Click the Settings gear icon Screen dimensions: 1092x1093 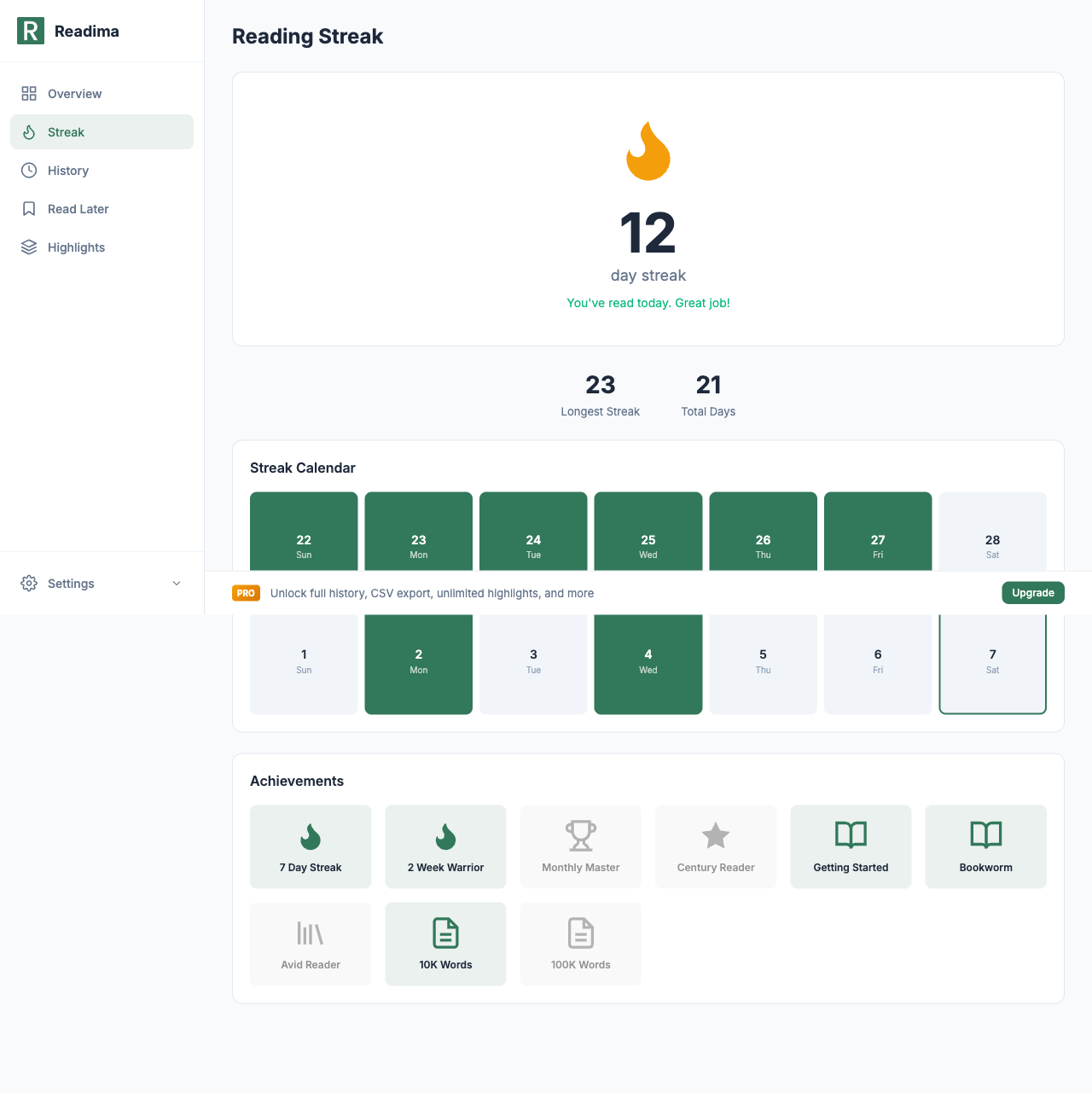(x=29, y=584)
